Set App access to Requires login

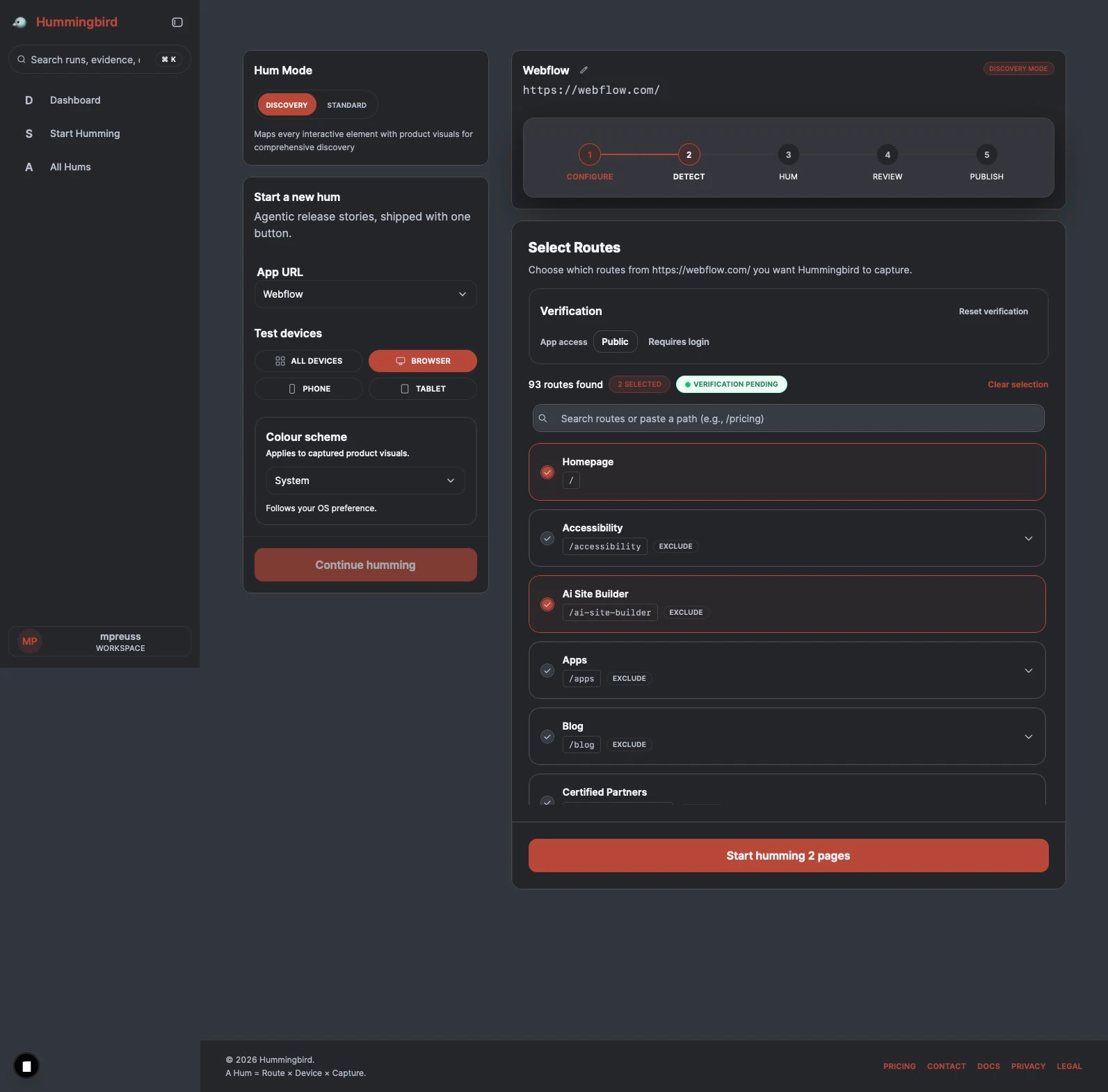[679, 342]
